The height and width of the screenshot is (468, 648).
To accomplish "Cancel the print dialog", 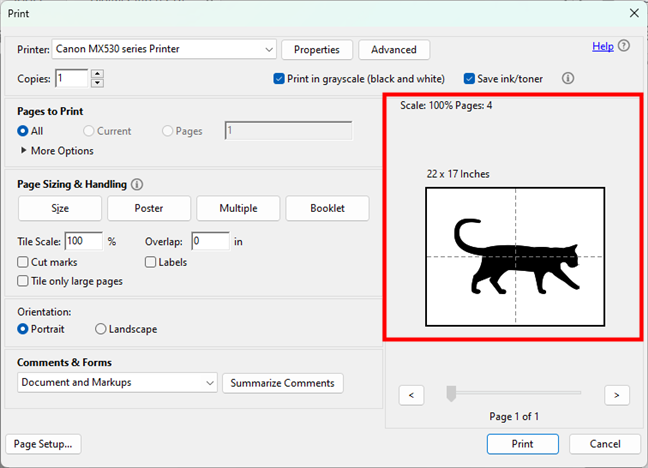I will coord(605,444).
